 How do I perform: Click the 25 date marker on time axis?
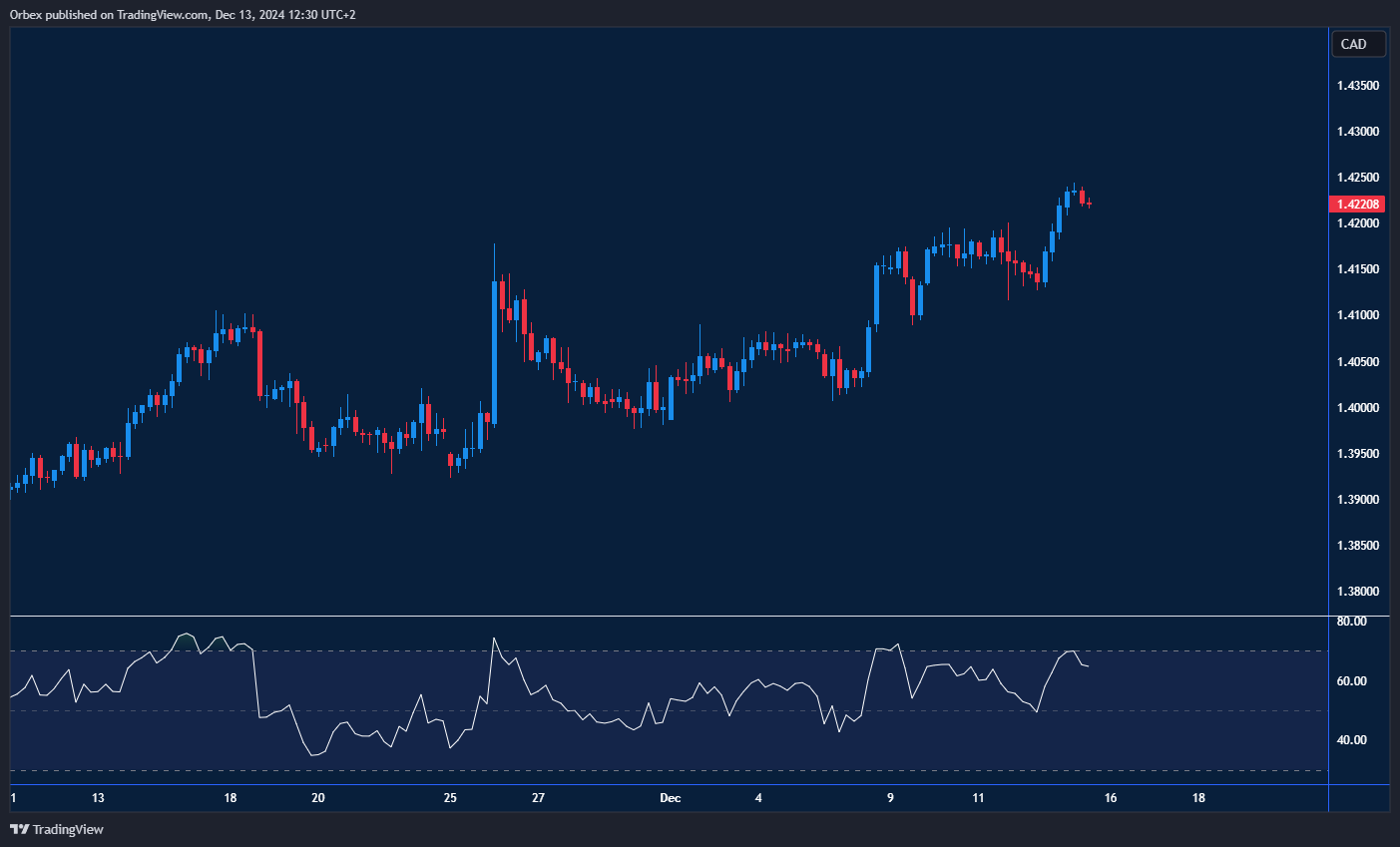pyautogui.click(x=450, y=798)
